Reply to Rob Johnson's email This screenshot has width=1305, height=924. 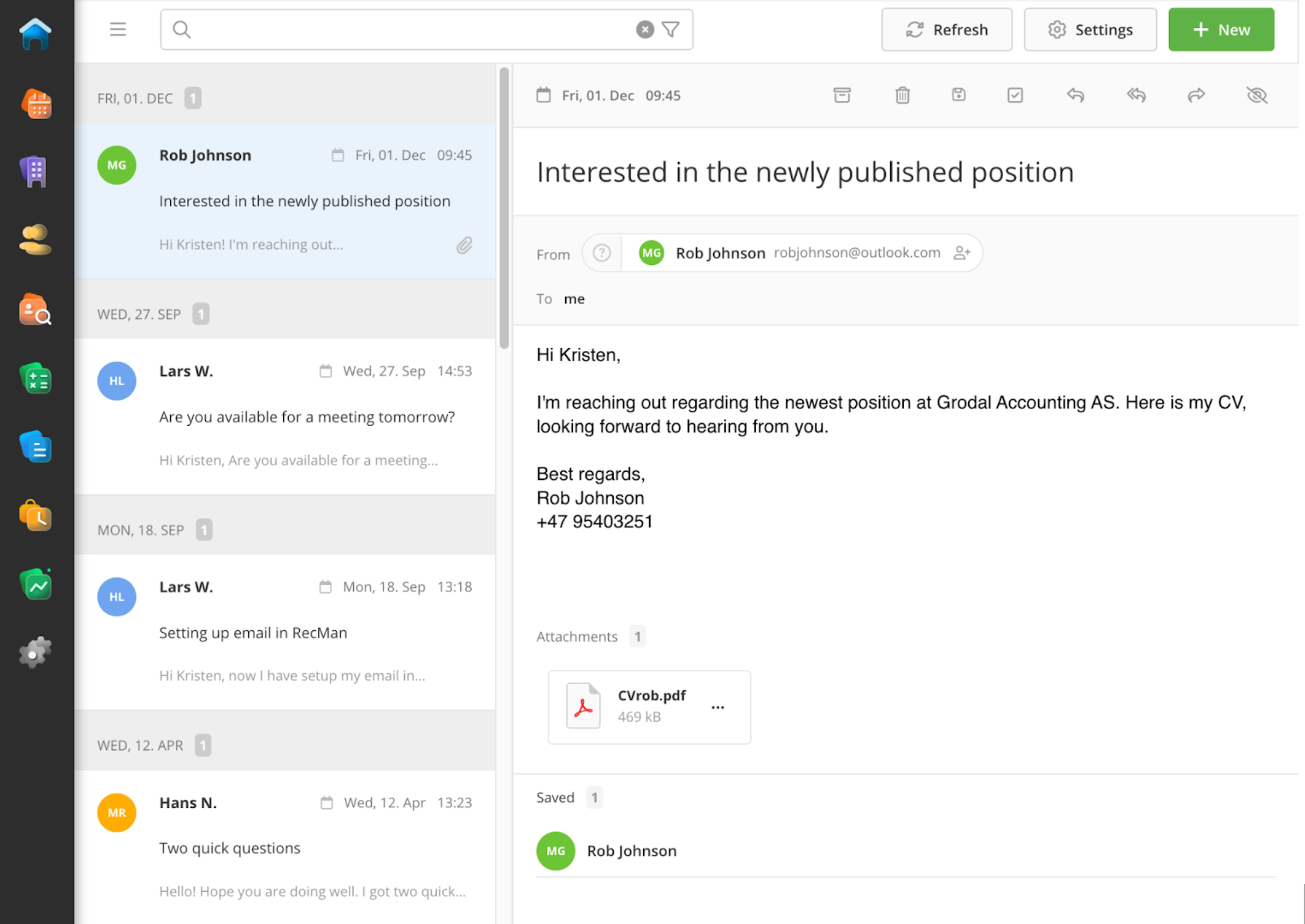click(1075, 95)
